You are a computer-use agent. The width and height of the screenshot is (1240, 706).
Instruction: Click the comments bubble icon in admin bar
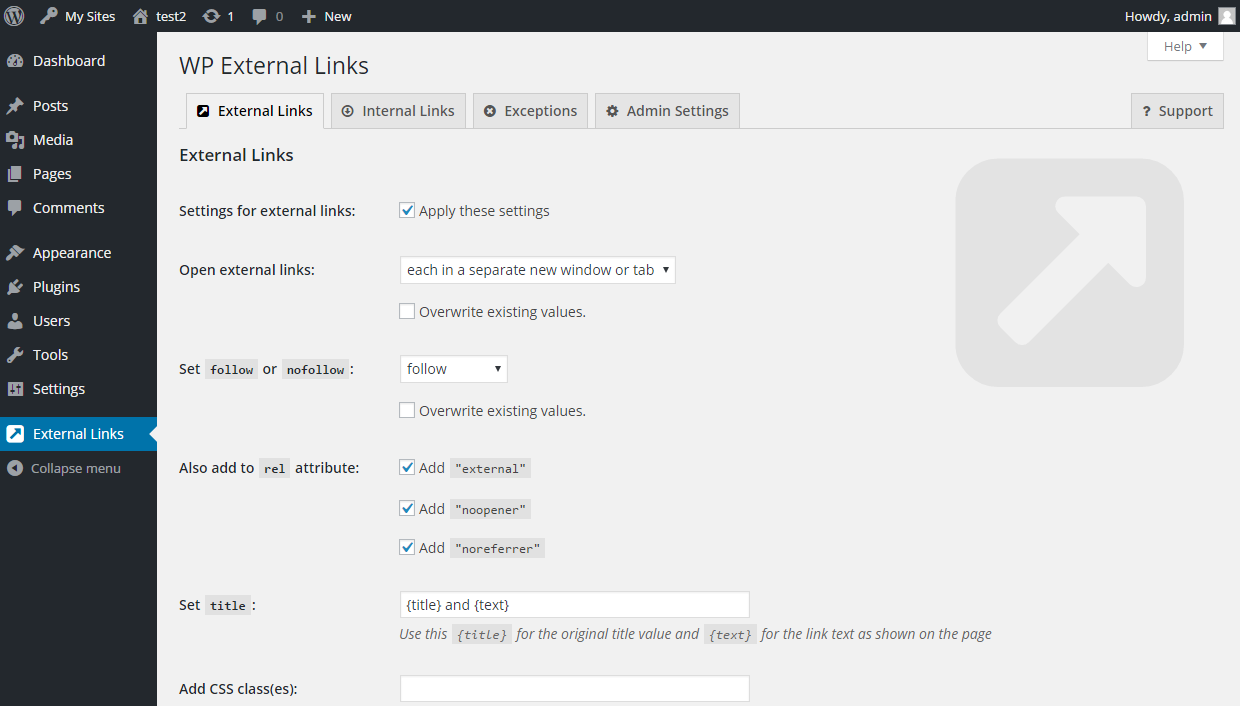(x=260, y=16)
